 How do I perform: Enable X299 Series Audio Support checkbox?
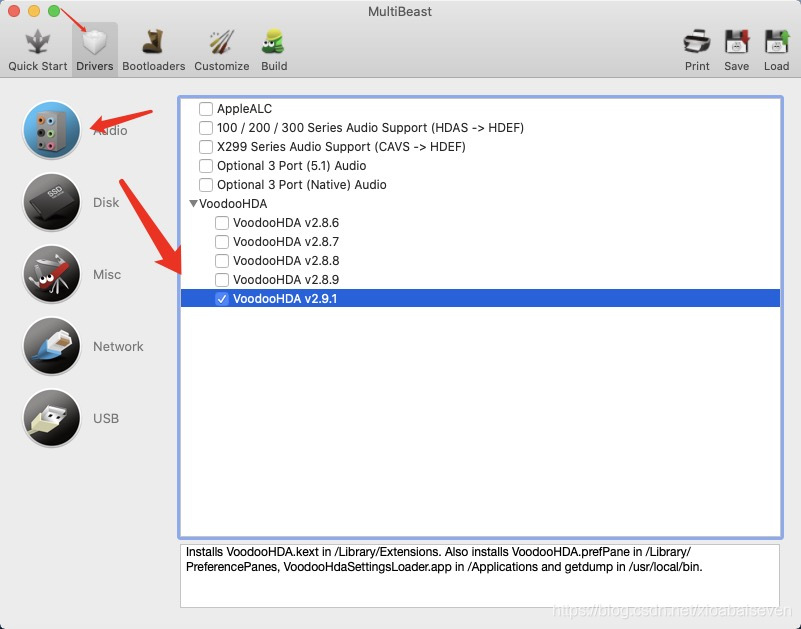[x=206, y=147]
